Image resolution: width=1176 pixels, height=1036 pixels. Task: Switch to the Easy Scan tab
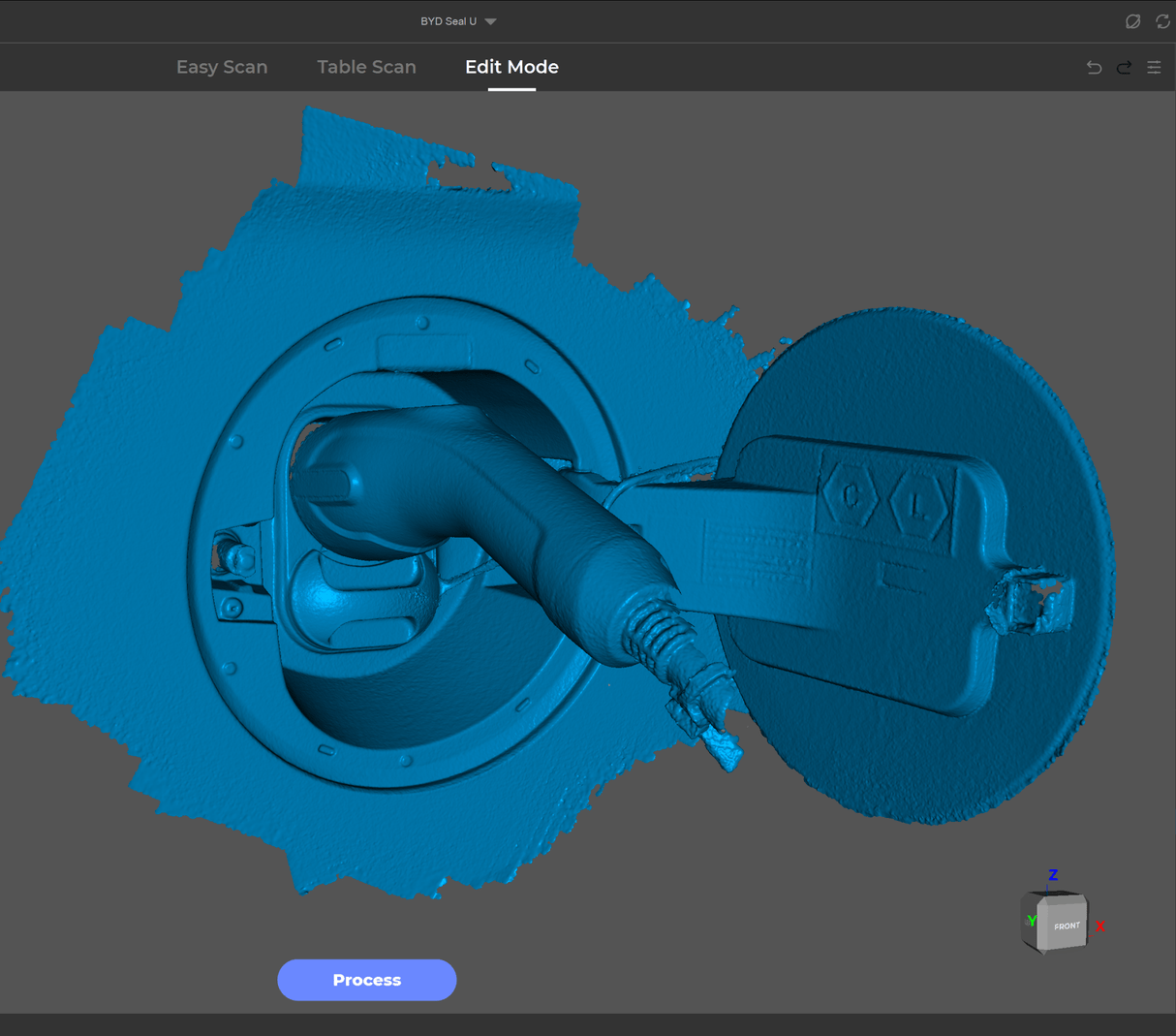(x=222, y=67)
